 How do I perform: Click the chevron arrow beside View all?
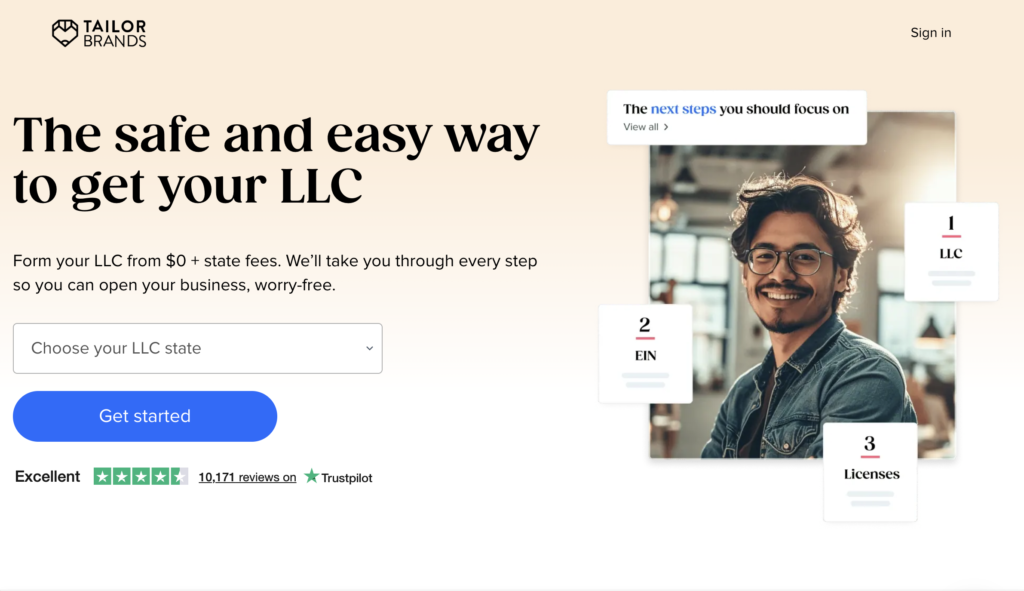point(666,127)
